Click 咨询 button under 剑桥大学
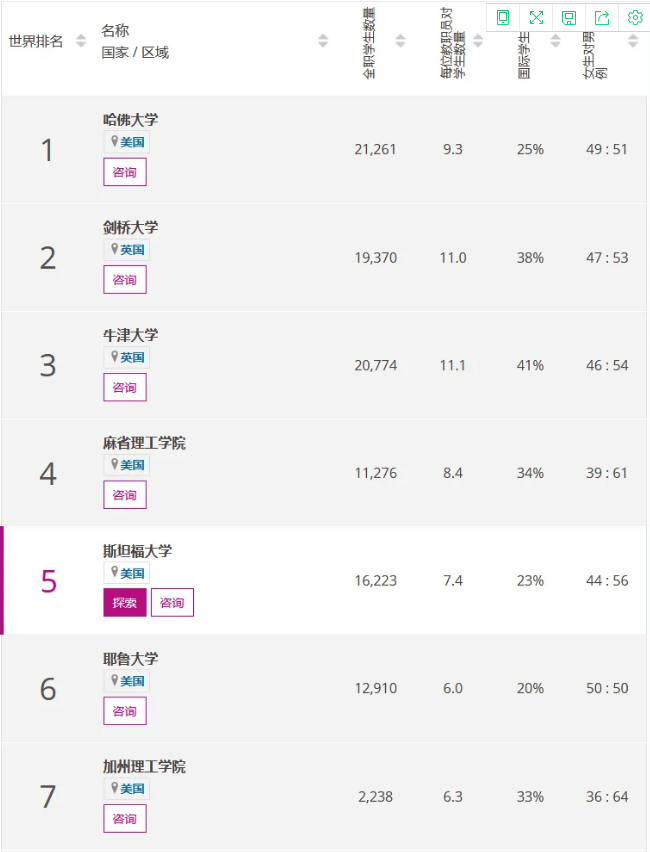 pyautogui.click(x=125, y=280)
